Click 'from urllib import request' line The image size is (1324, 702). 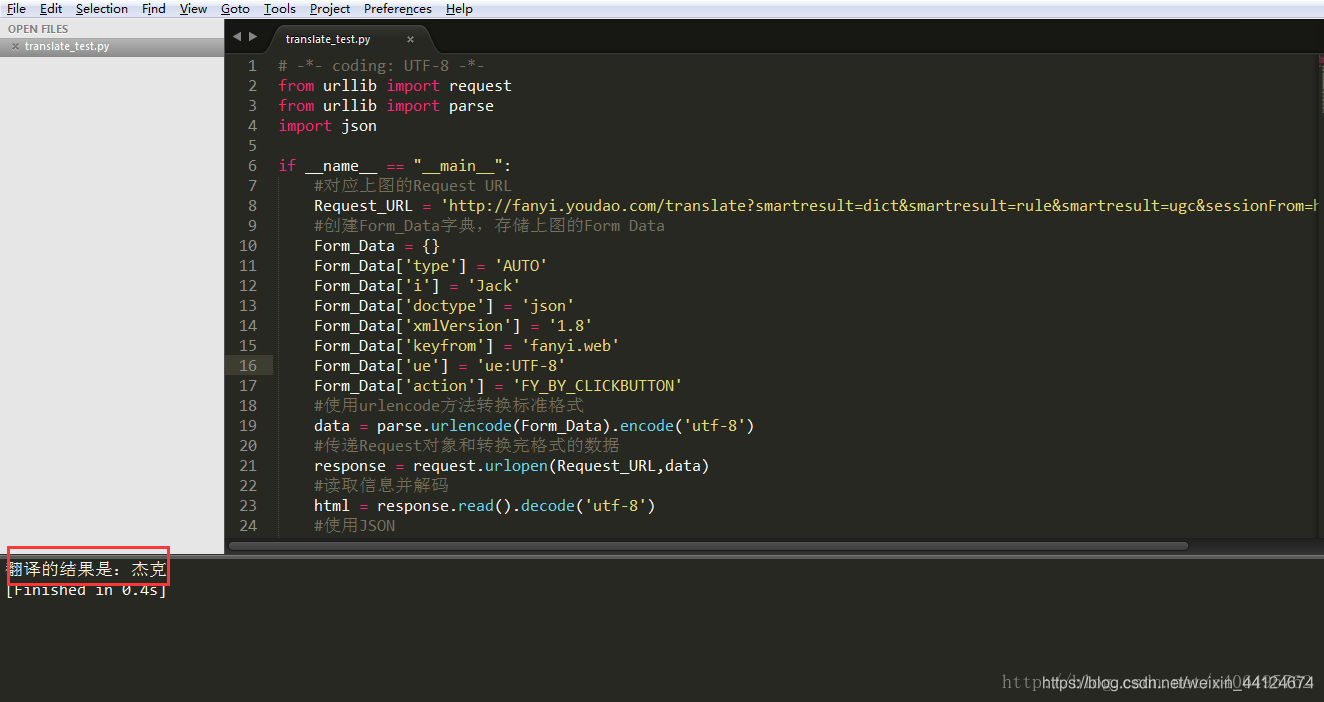[395, 86]
